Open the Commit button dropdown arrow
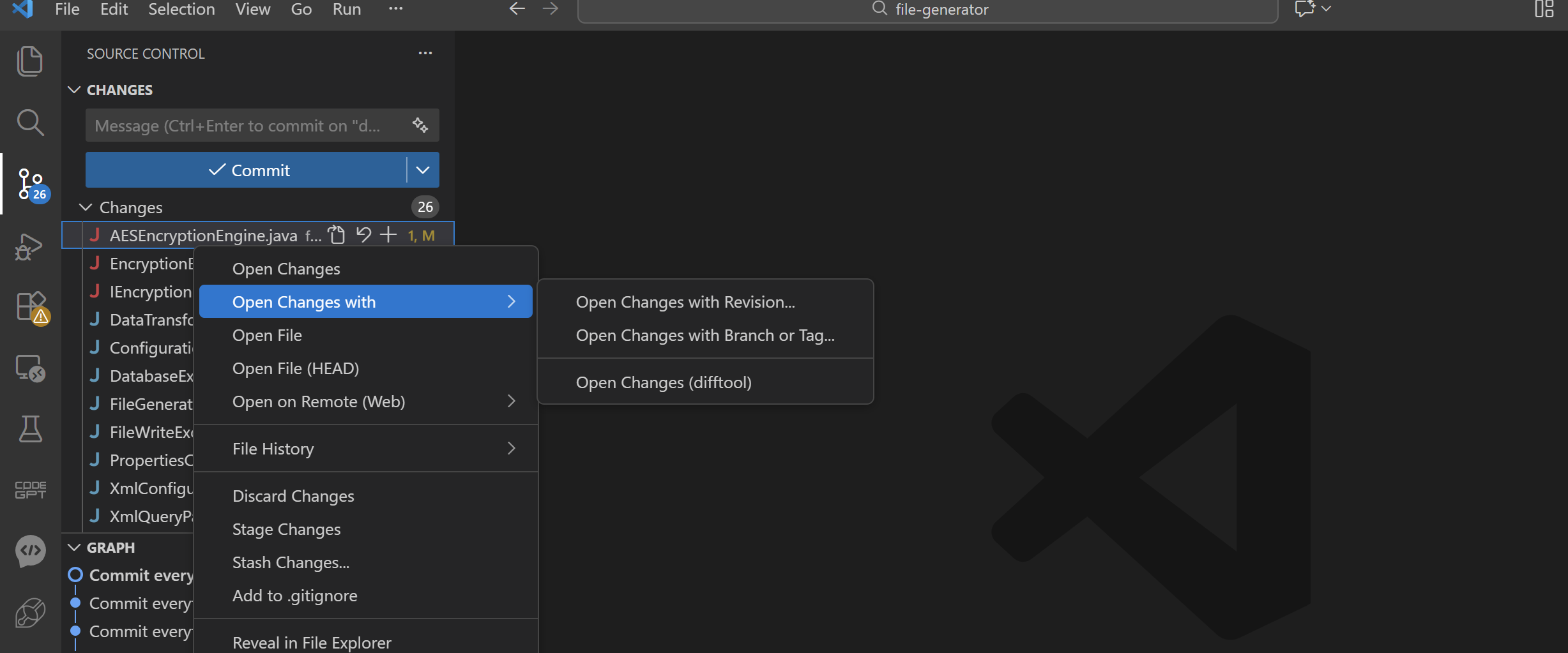Image resolution: width=1568 pixels, height=653 pixels. coord(423,170)
